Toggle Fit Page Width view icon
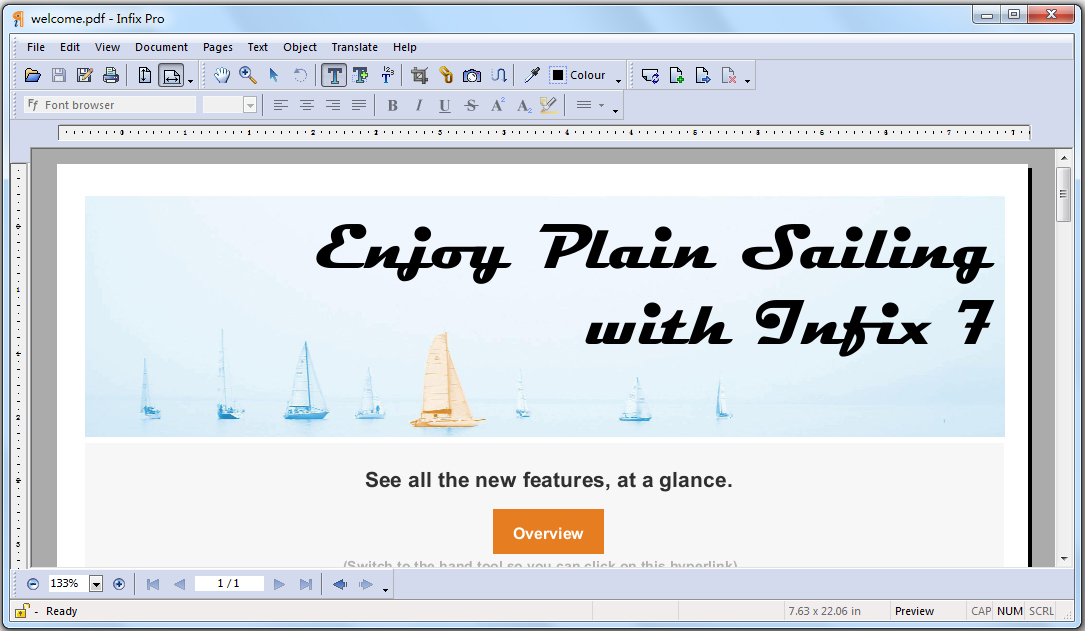 pos(171,75)
